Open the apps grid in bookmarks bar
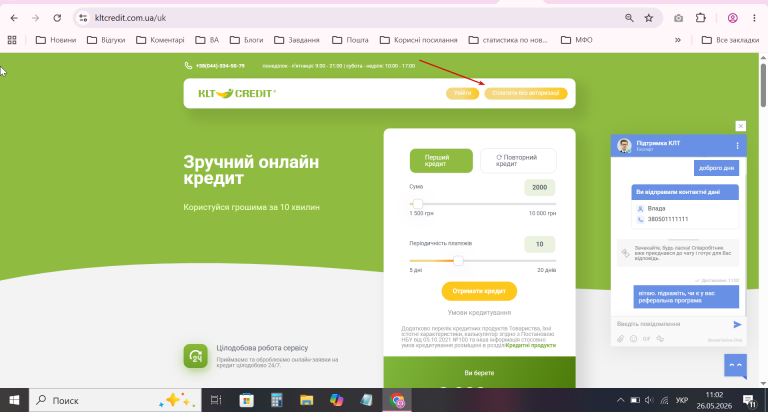The image size is (768, 412). point(12,40)
